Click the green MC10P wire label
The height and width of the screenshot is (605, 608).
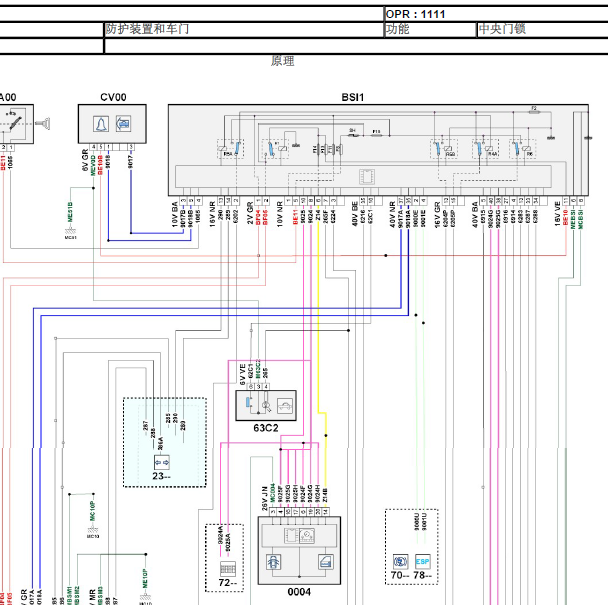pos(92,511)
